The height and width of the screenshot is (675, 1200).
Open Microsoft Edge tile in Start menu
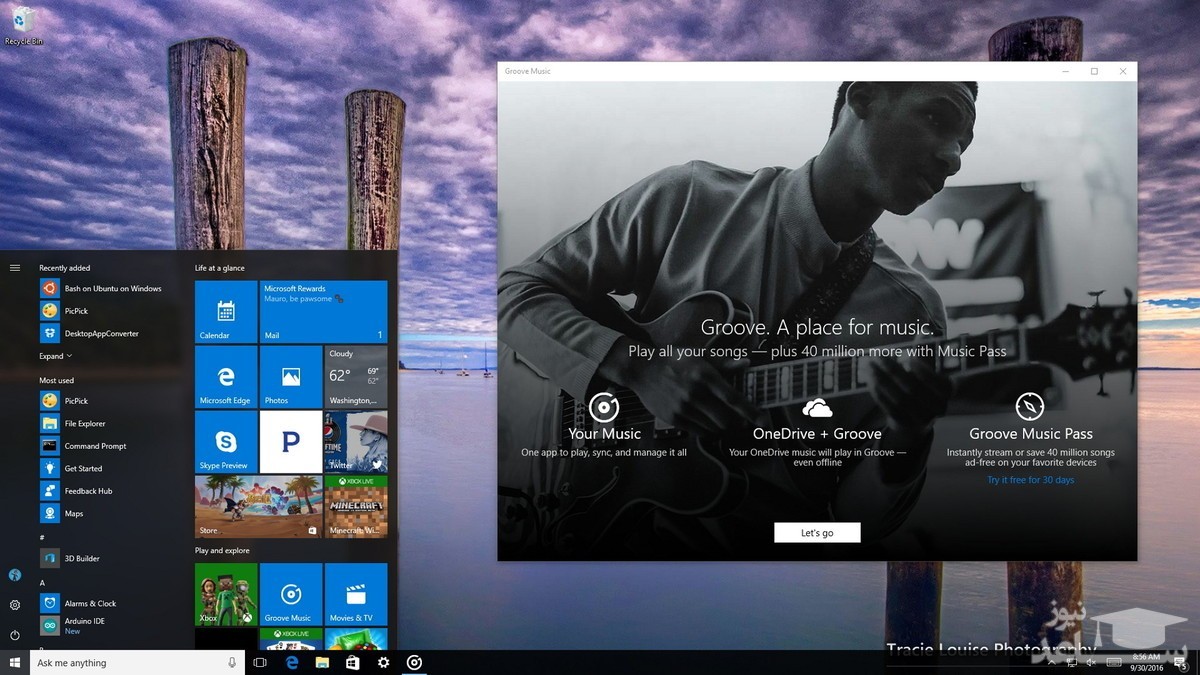click(x=225, y=376)
